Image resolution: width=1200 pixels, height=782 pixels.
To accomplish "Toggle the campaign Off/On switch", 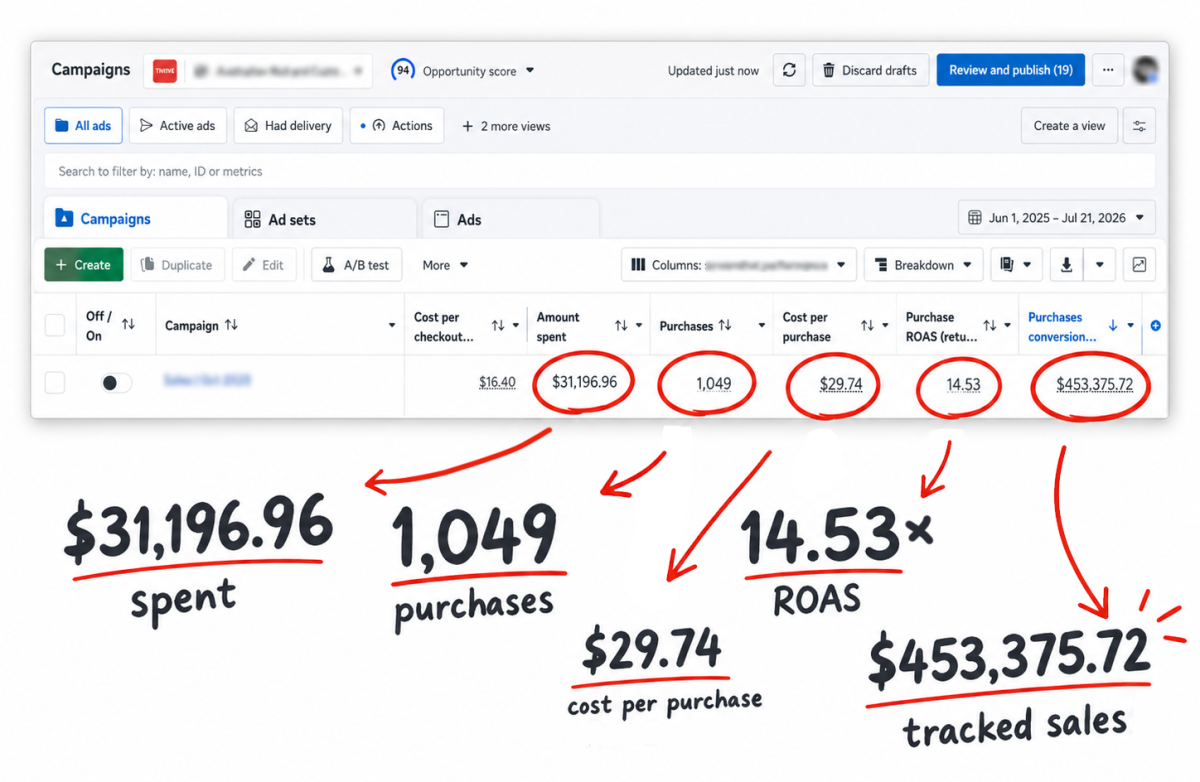I will tap(116, 383).
